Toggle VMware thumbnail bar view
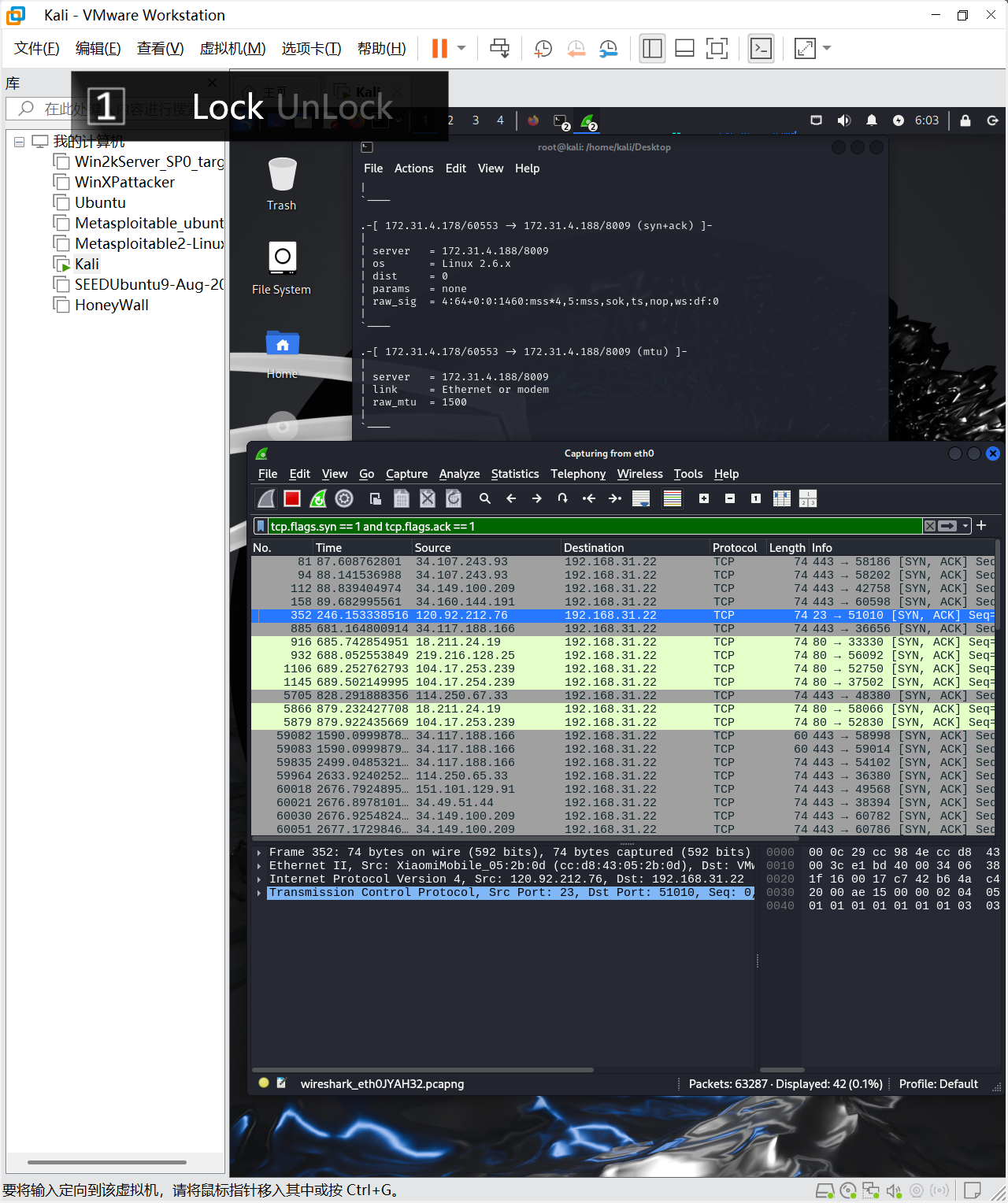 click(685, 49)
